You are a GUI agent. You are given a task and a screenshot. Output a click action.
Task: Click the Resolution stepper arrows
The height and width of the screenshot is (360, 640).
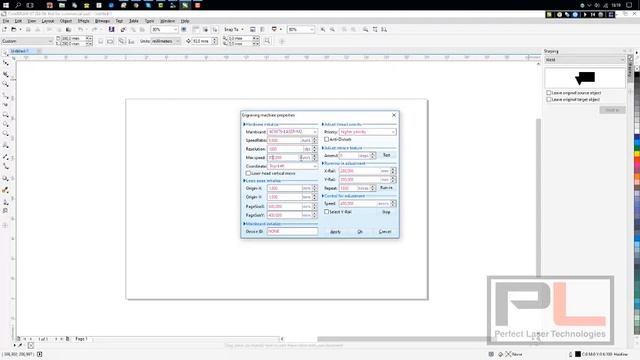[x=315, y=149]
